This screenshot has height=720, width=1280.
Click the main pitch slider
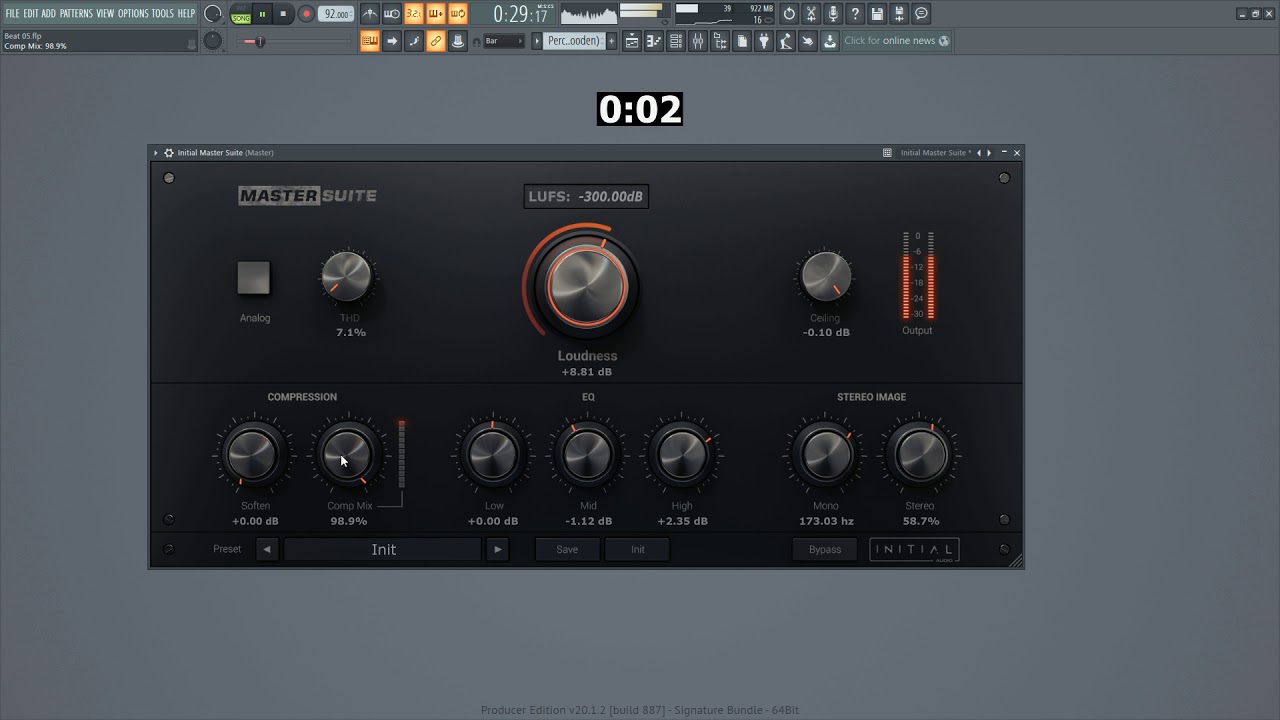tap(297, 41)
